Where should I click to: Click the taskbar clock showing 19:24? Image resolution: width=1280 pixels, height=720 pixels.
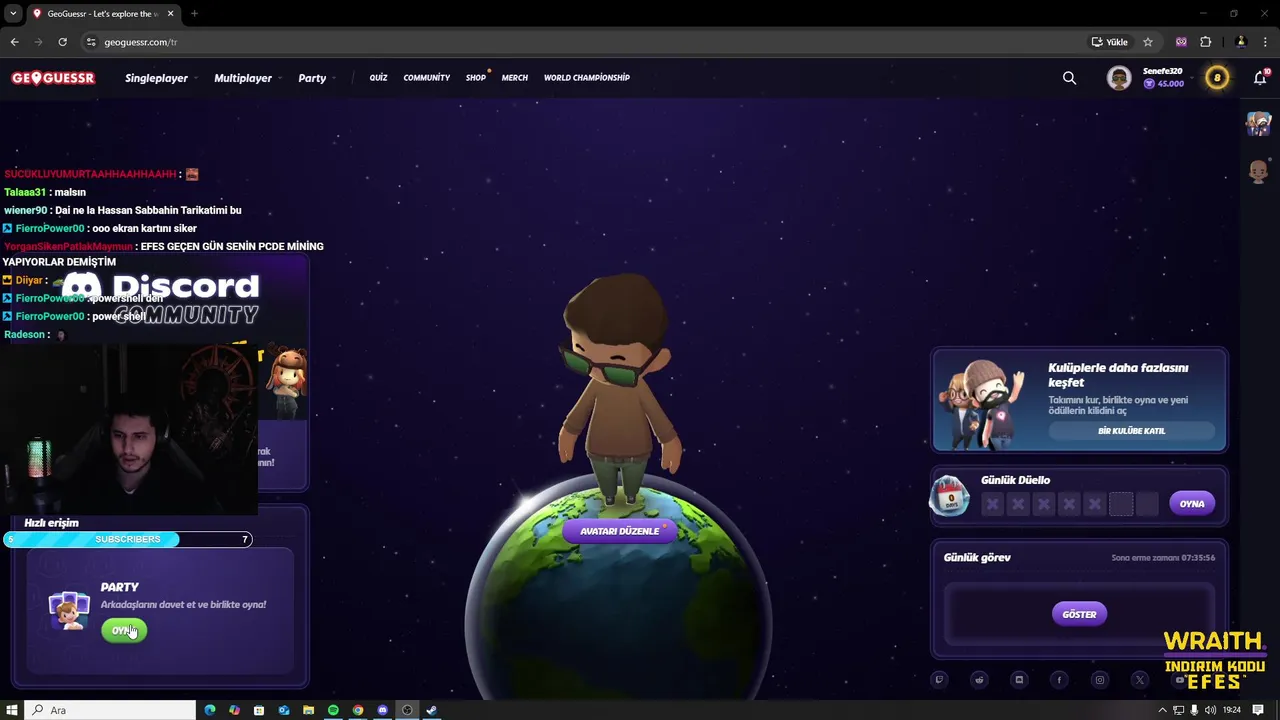click(1232, 710)
